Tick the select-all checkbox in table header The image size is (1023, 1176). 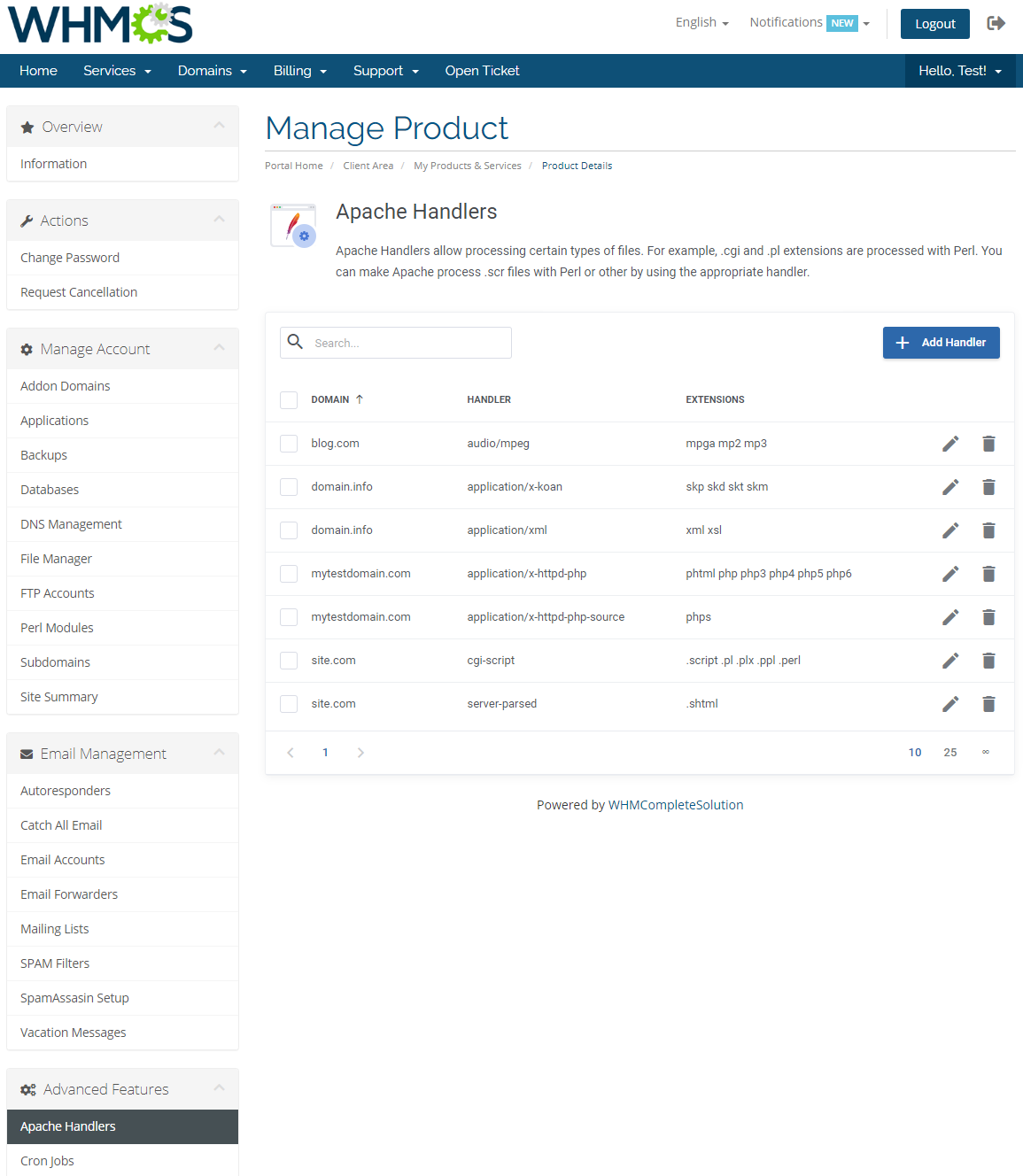pos(288,399)
